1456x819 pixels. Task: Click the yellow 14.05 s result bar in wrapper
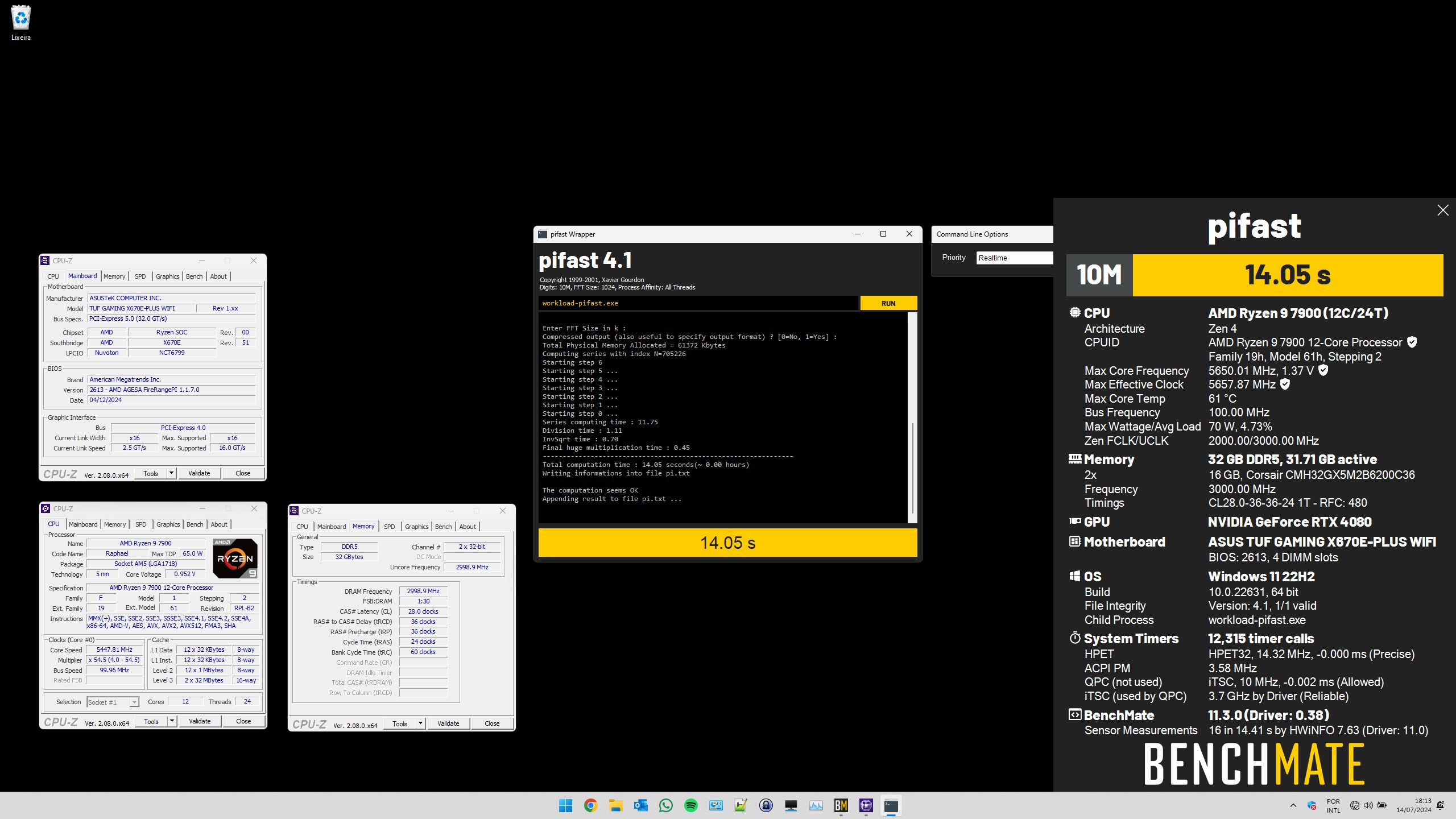(727, 543)
